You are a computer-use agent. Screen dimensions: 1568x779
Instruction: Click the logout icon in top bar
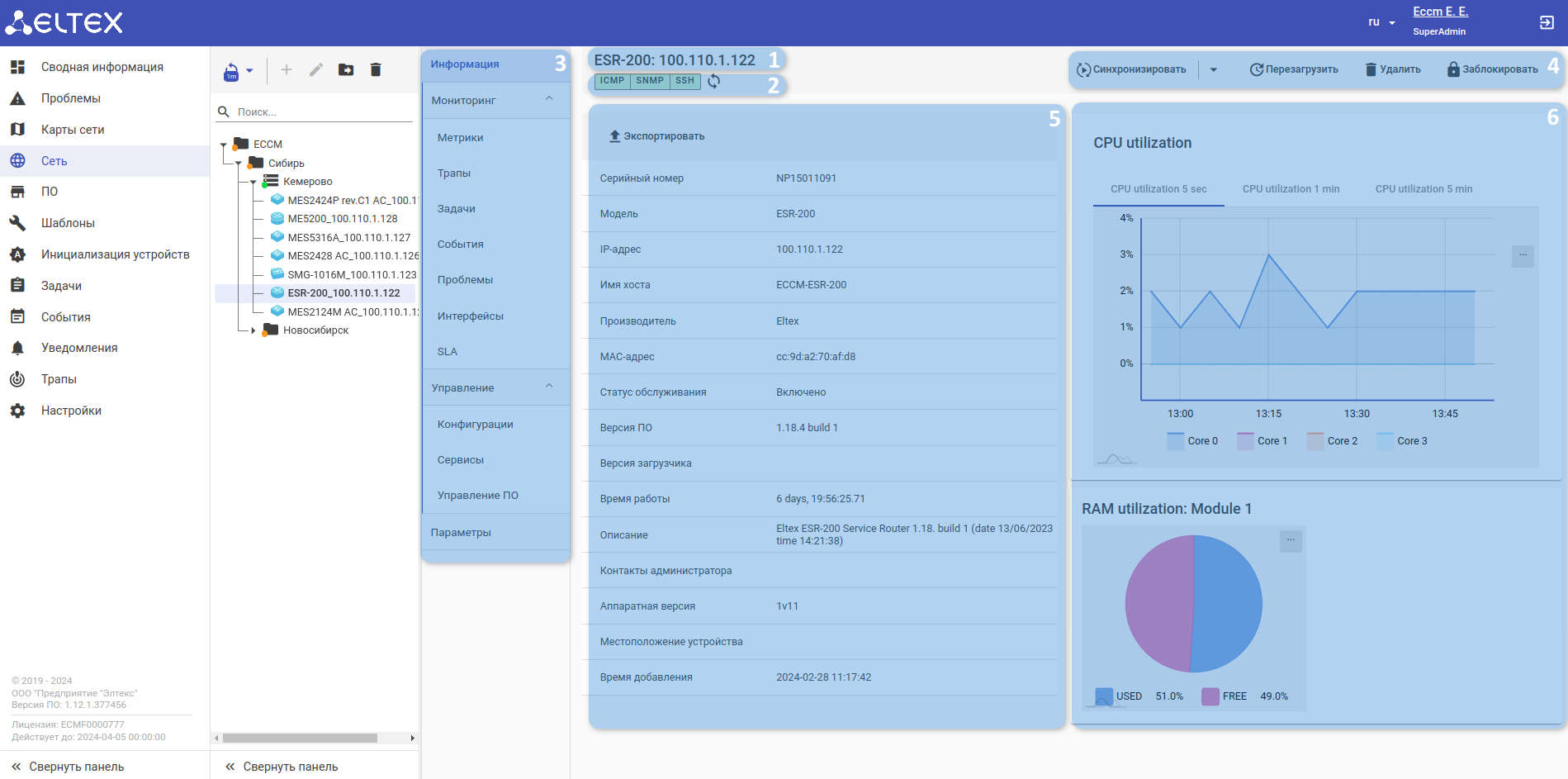coord(1547,22)
